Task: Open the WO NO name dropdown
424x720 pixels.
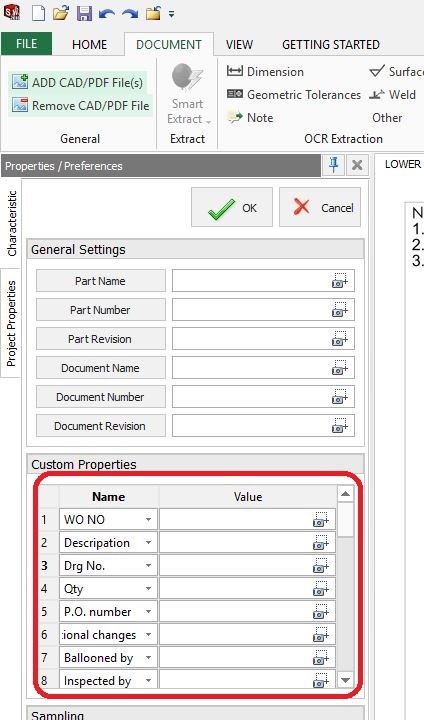Action: pos(148,520)
